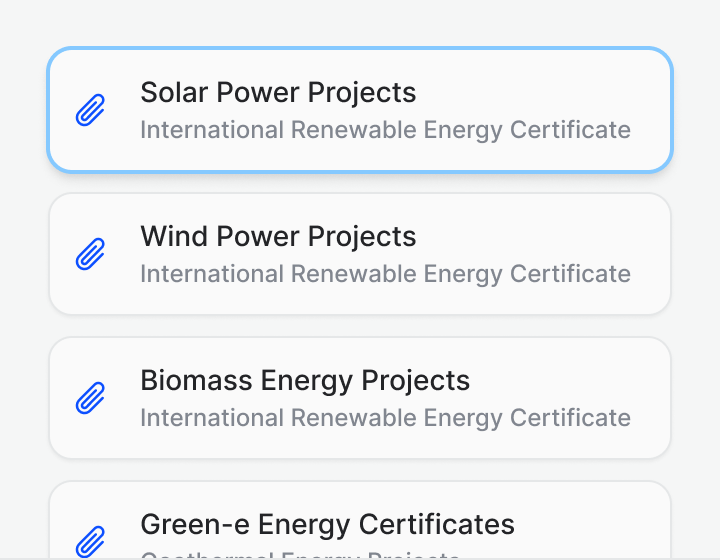Select the Biomass Energy Projects heading
This screenshot has width=720, height=560.
(x=305, y=381)
